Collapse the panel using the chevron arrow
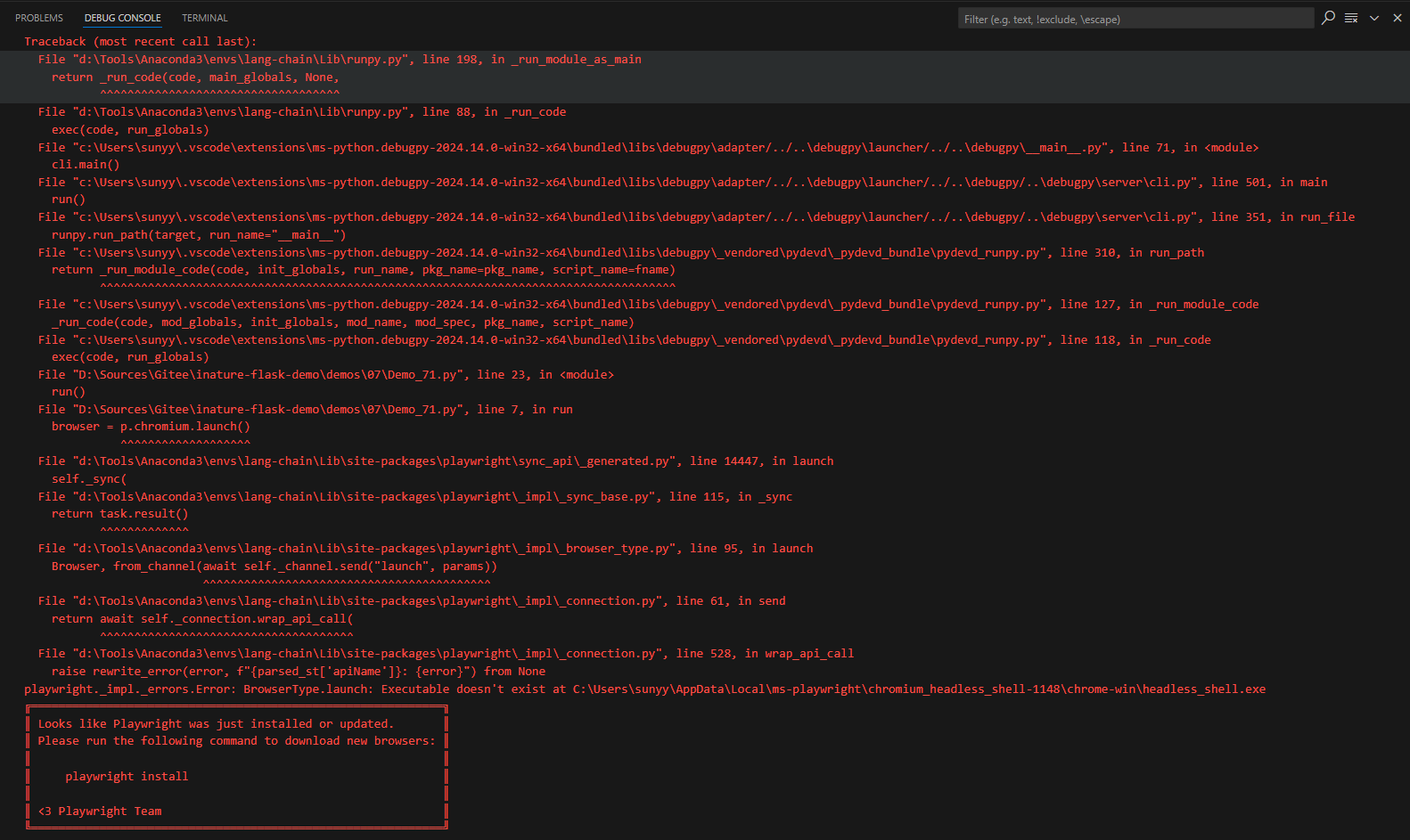 point(1374,18)
